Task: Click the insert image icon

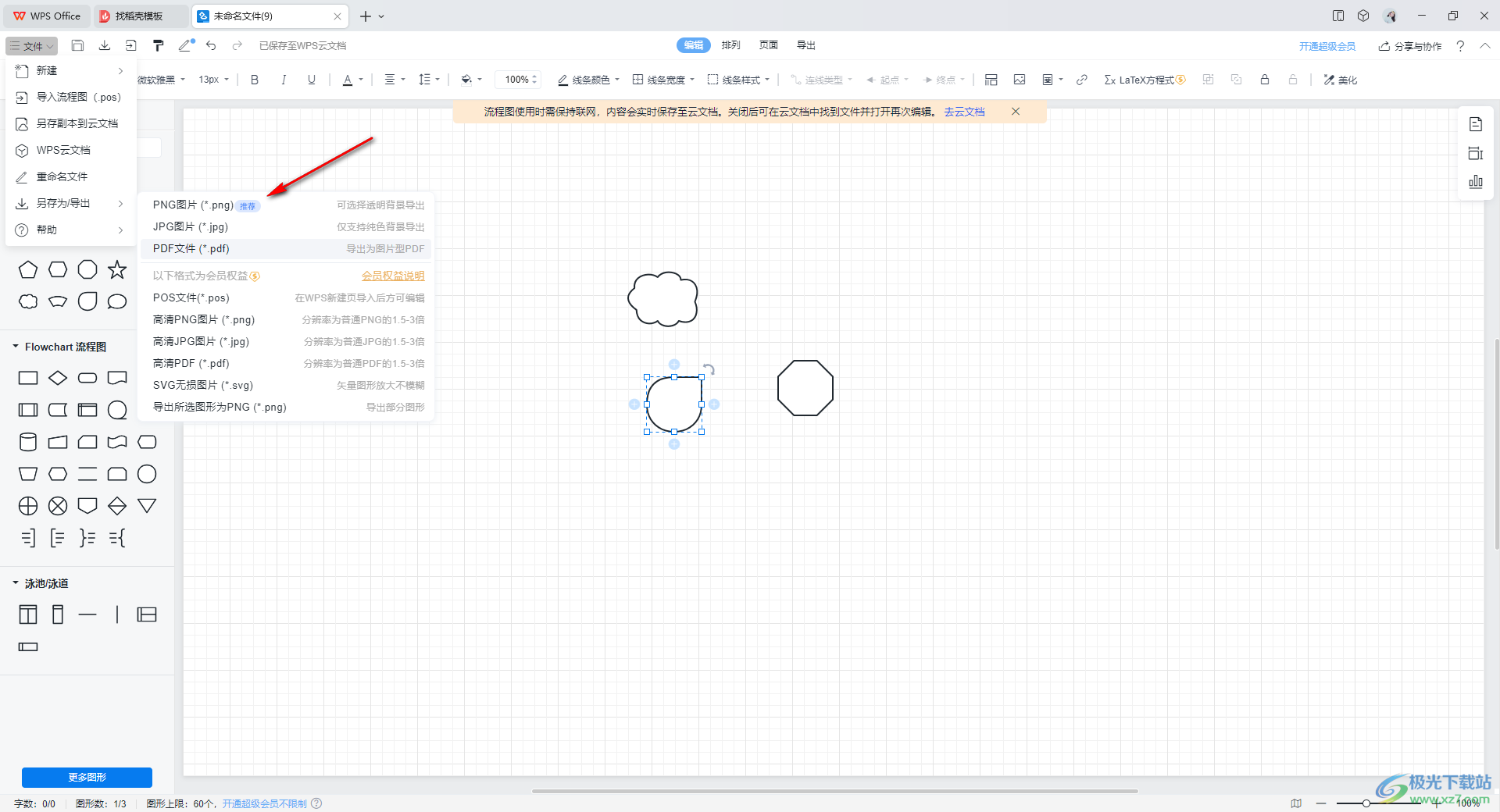Action: (x=1020, y=80)
